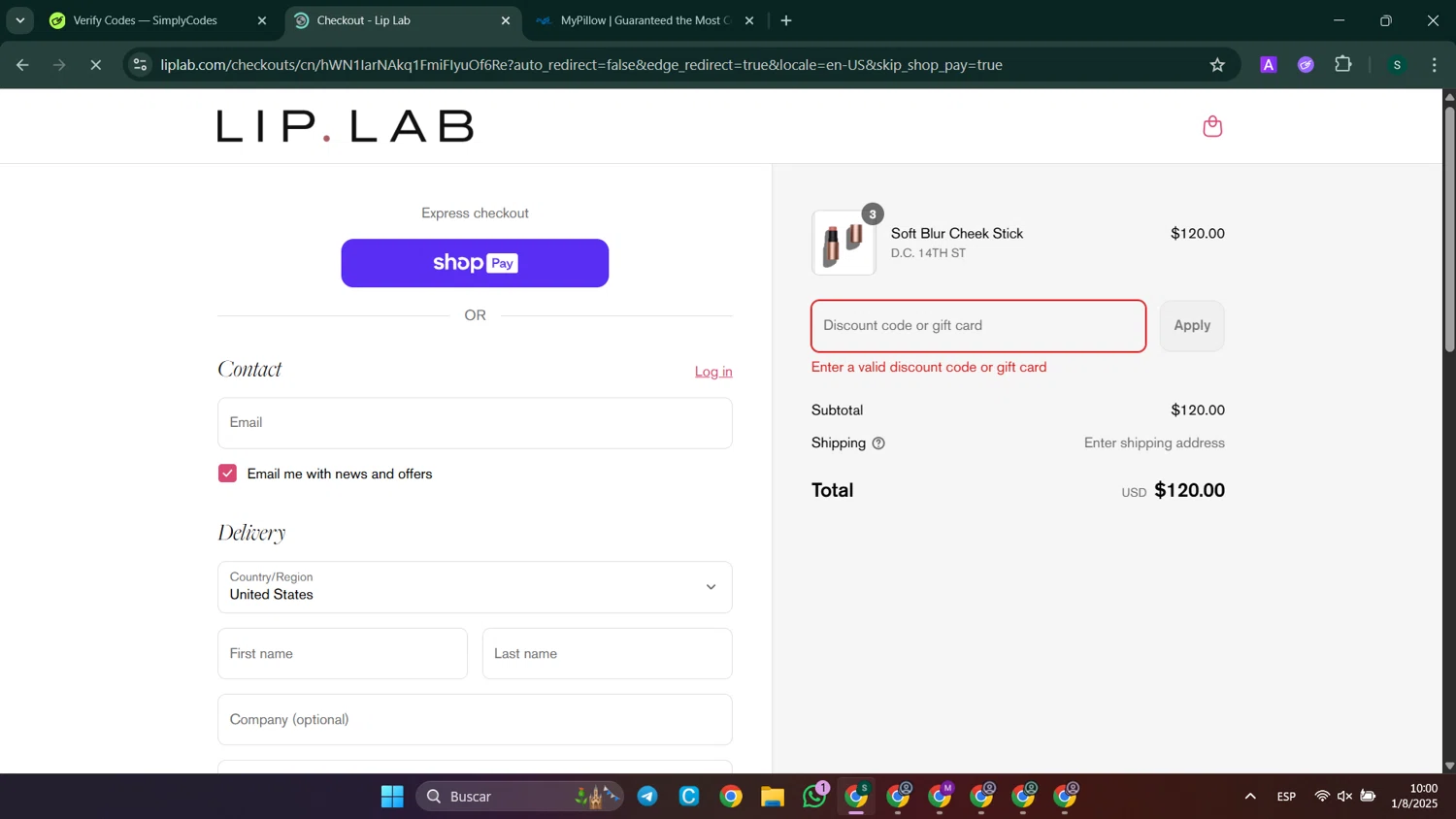Close the Checkout - Lip Lab tab
1456x819 pixels.
pos(505,20)
